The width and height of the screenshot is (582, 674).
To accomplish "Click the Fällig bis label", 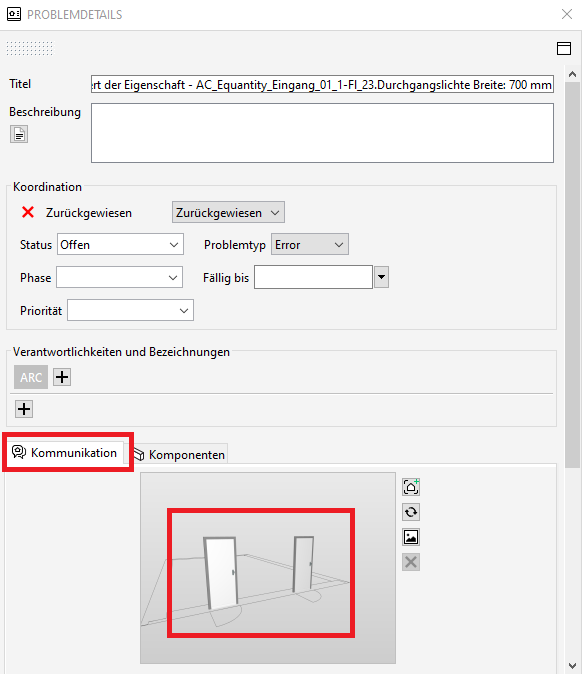I will coord(226,278).
